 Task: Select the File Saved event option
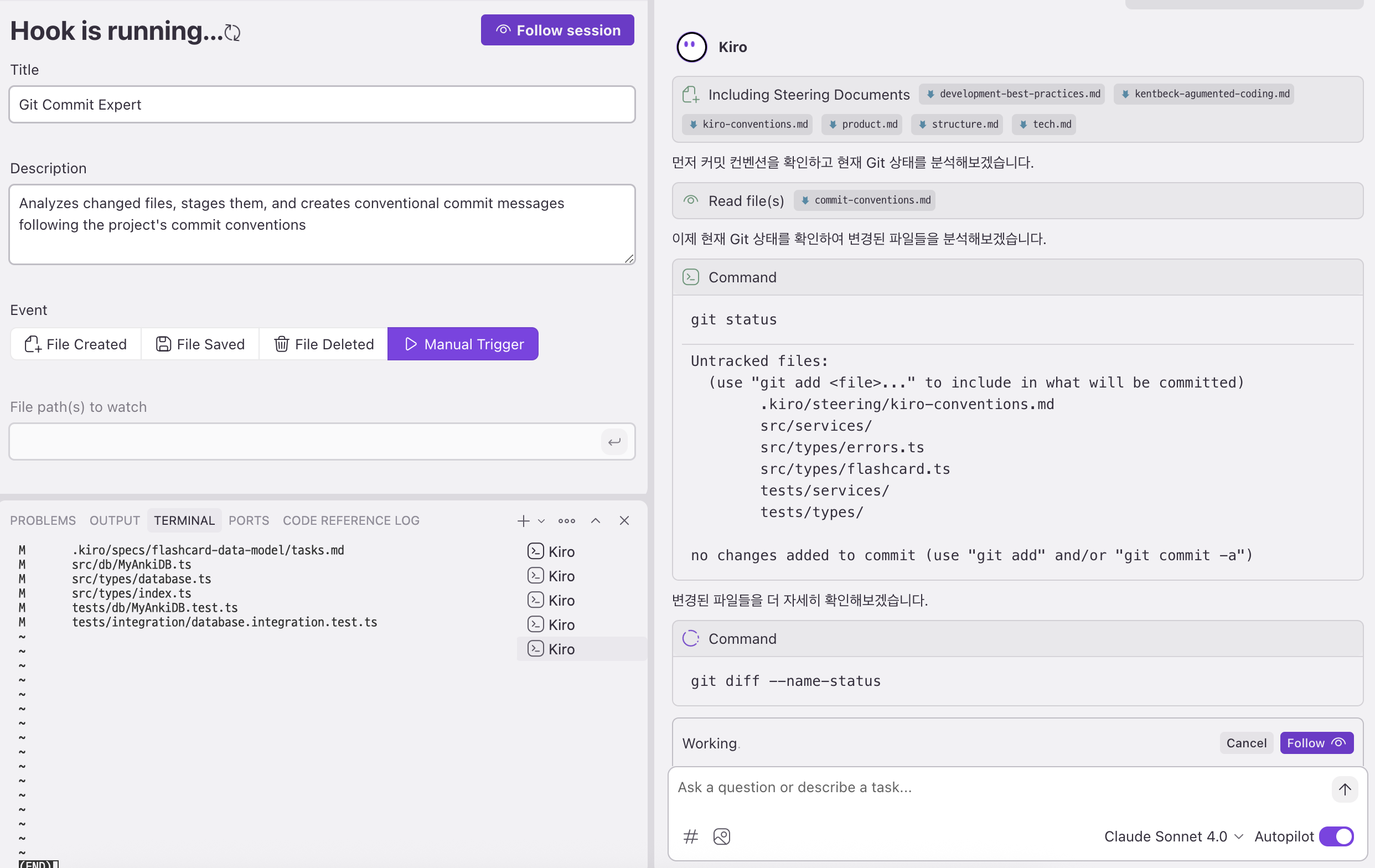[x=200, y=344]
